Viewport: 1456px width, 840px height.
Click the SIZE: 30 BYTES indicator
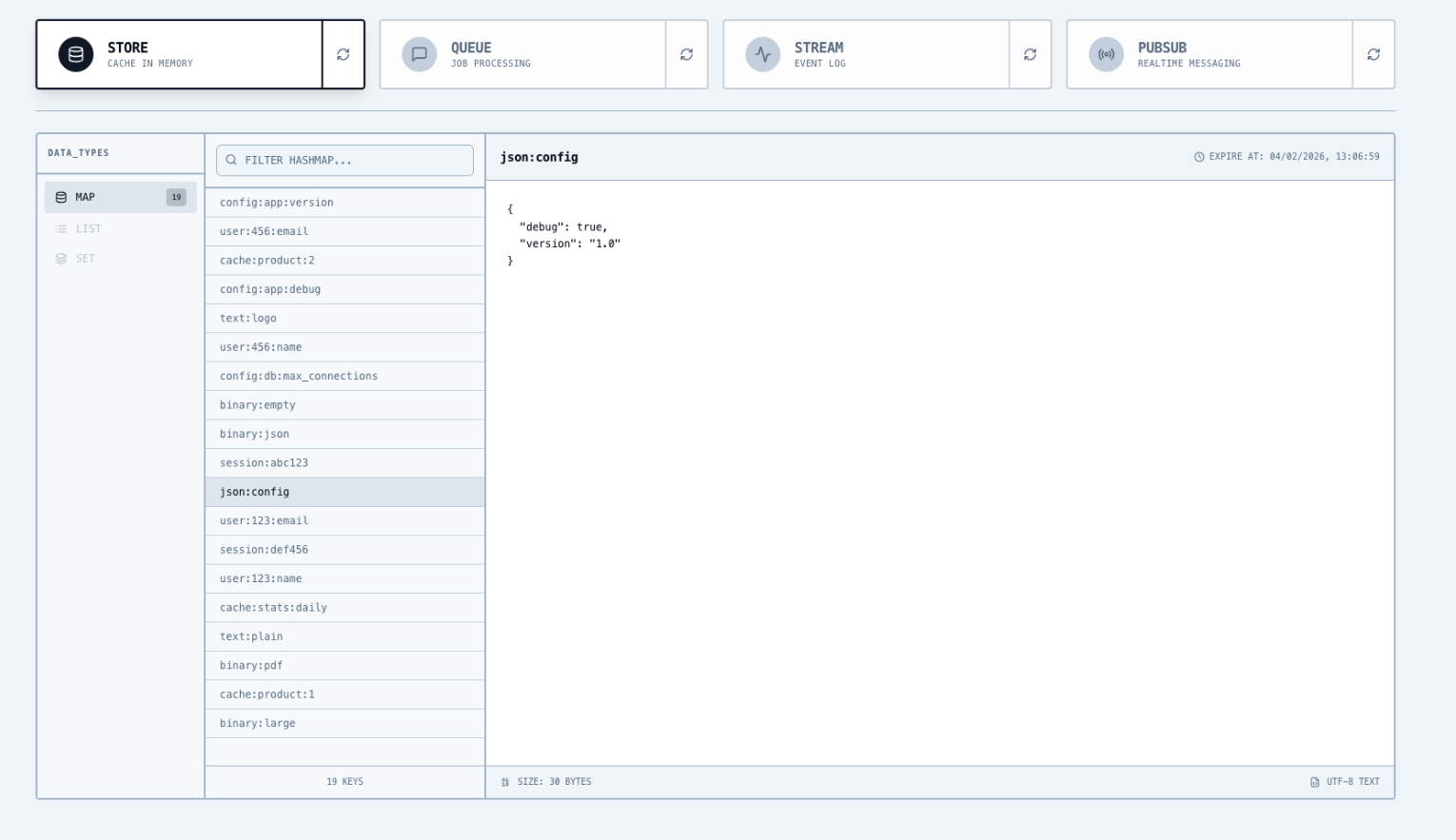pos(546,781)
